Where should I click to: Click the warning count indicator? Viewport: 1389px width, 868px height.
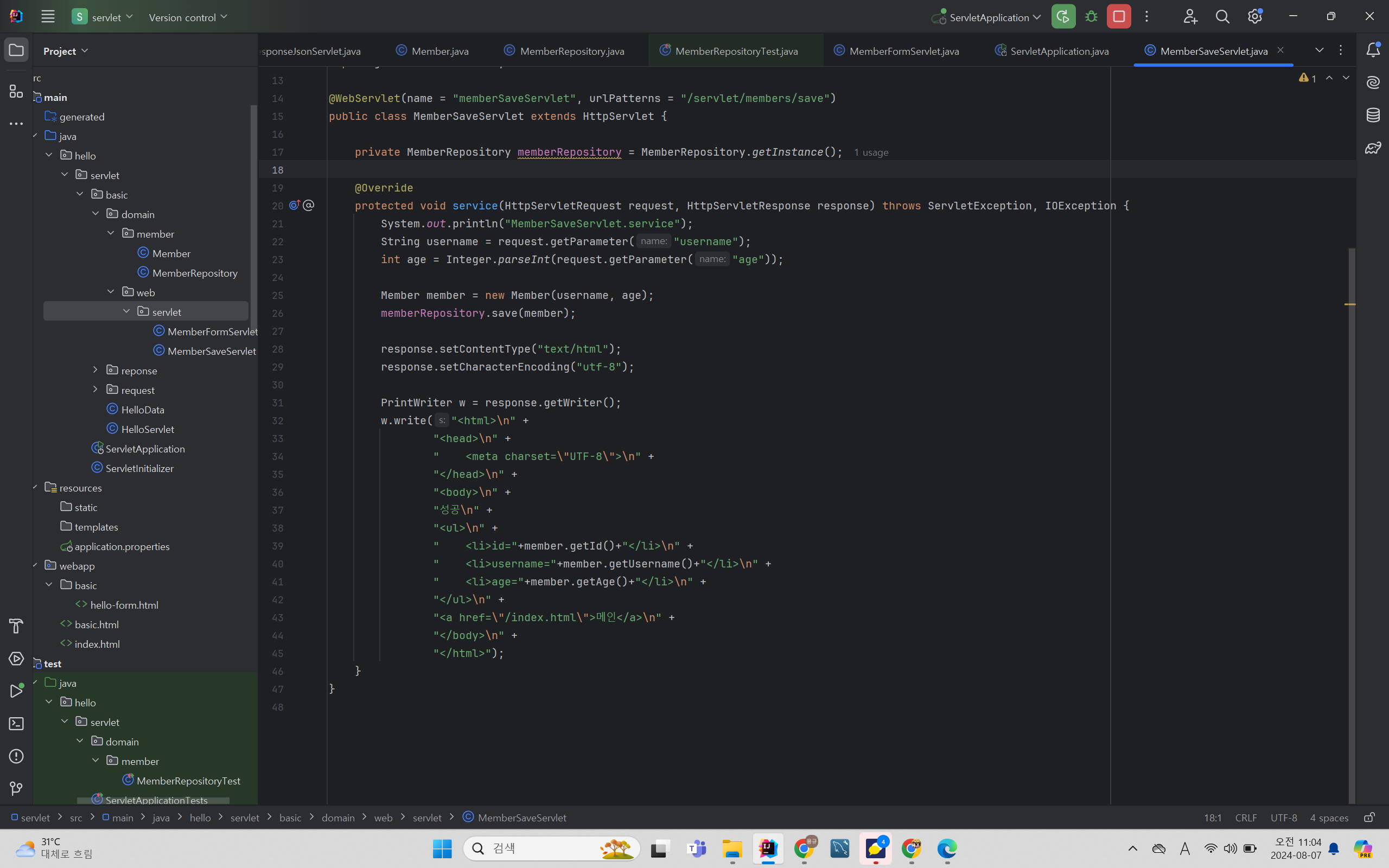(x=1308, y=78)
